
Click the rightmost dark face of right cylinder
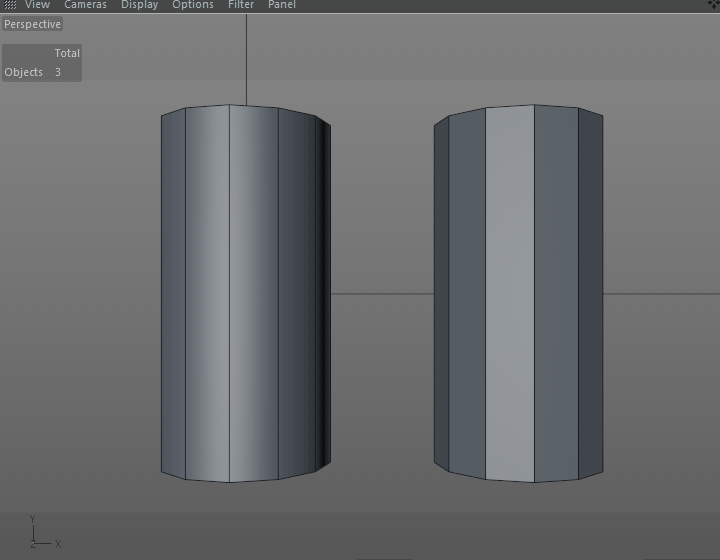(591, 294)
